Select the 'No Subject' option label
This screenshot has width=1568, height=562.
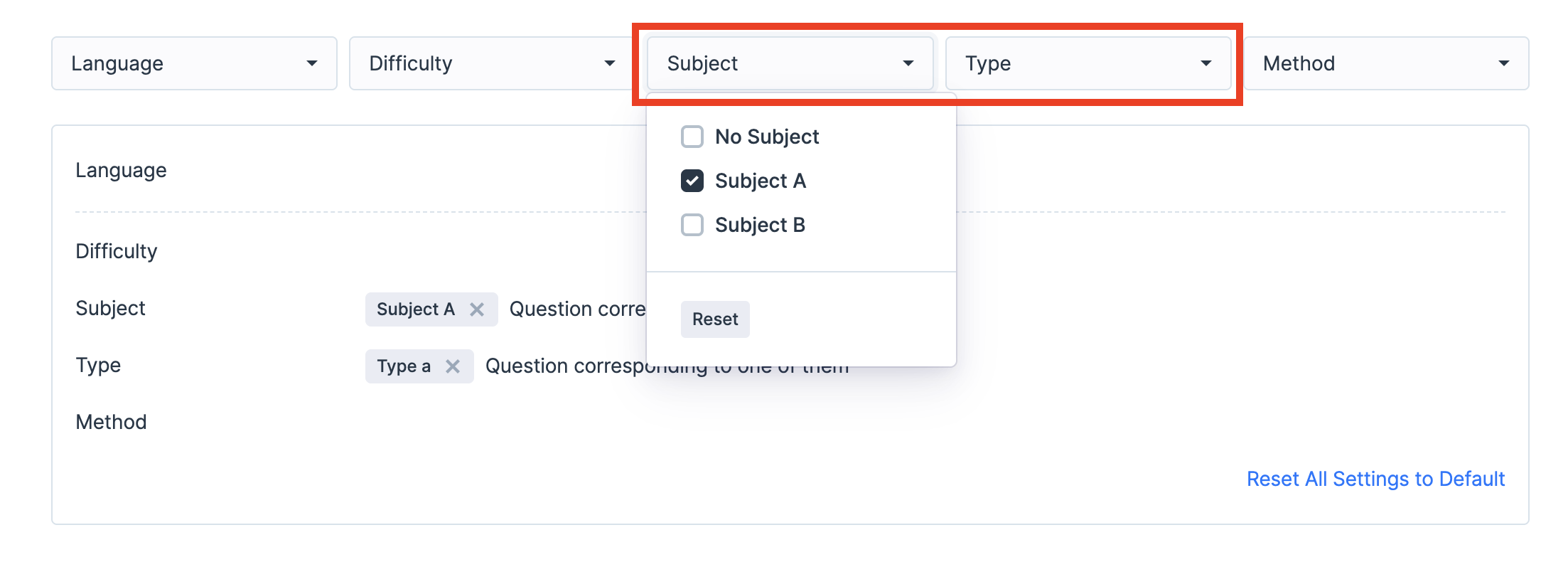(x=767, y=137)
